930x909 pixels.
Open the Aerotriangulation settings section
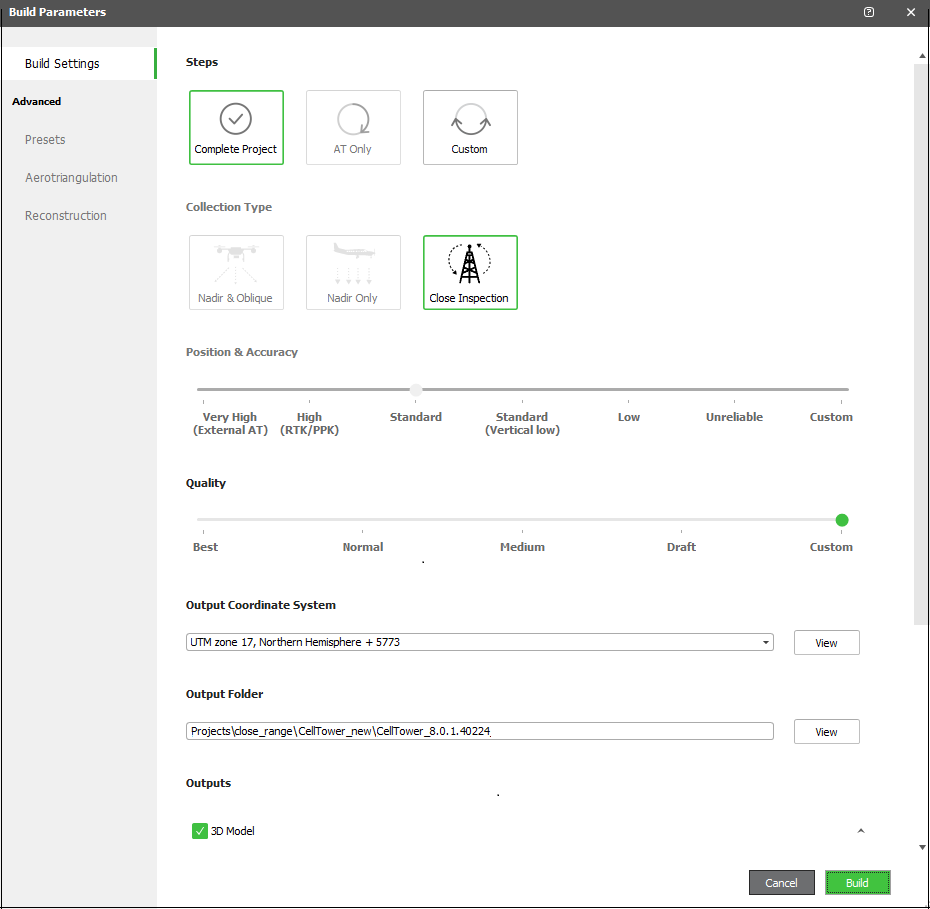71,177
